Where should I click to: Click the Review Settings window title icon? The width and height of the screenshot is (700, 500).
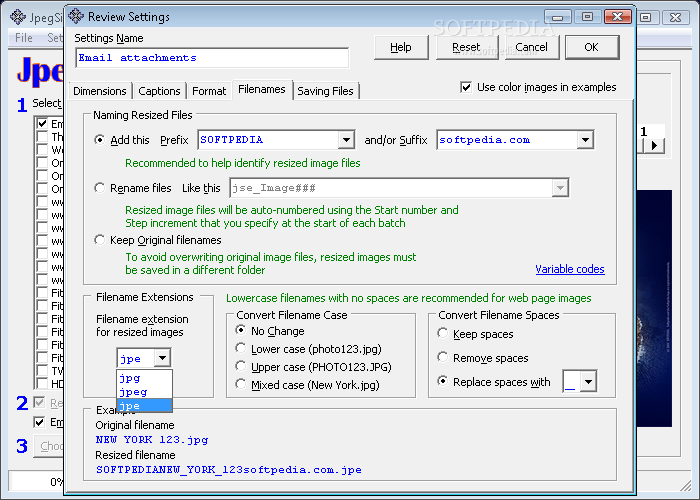tap(76, 16)
